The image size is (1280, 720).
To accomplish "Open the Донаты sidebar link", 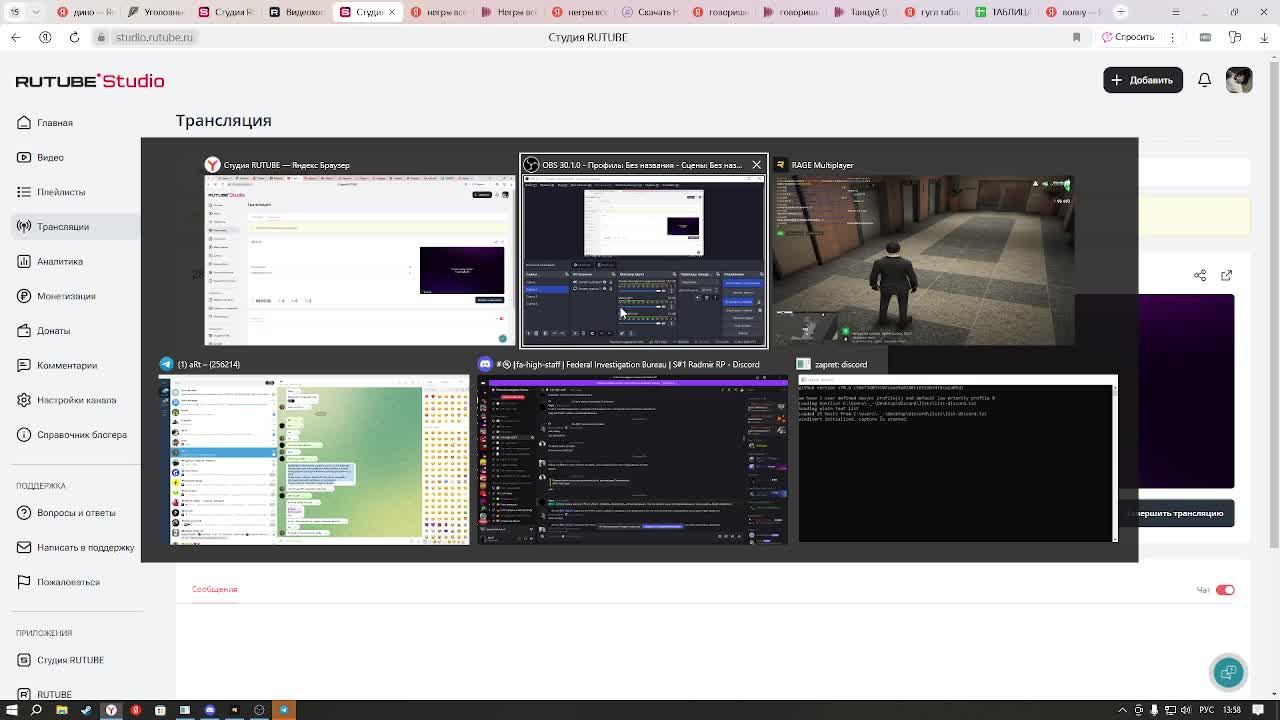I will [x=43, y=331].
